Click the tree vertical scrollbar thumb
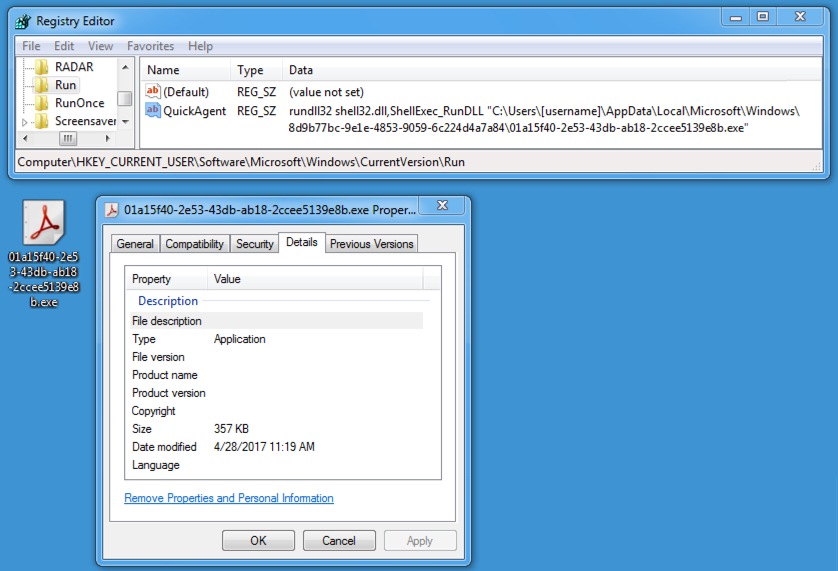This screenshot has width=838, height=571. coord(125,98)
